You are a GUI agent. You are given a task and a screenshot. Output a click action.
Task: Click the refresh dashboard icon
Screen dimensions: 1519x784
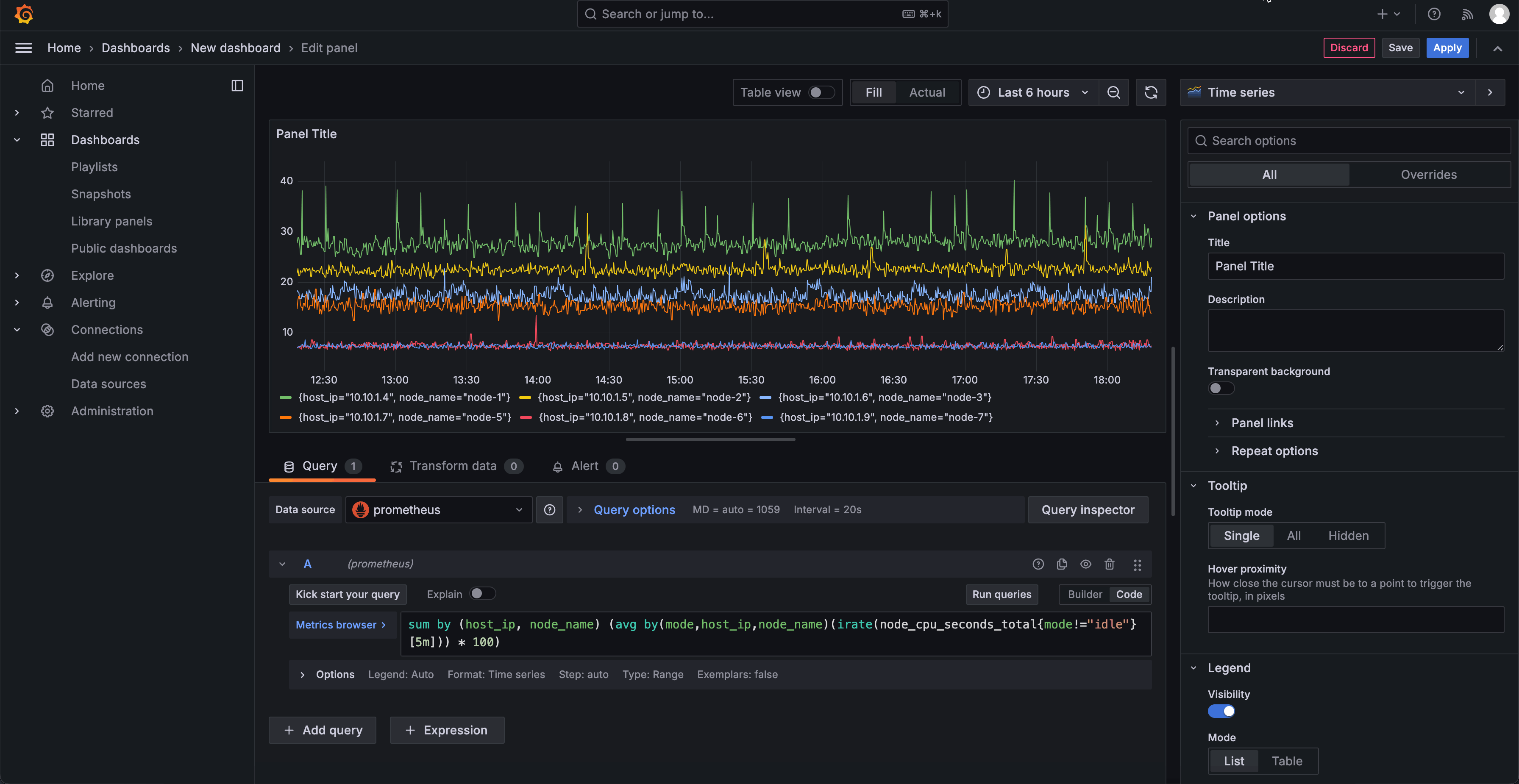point(1150,92)
